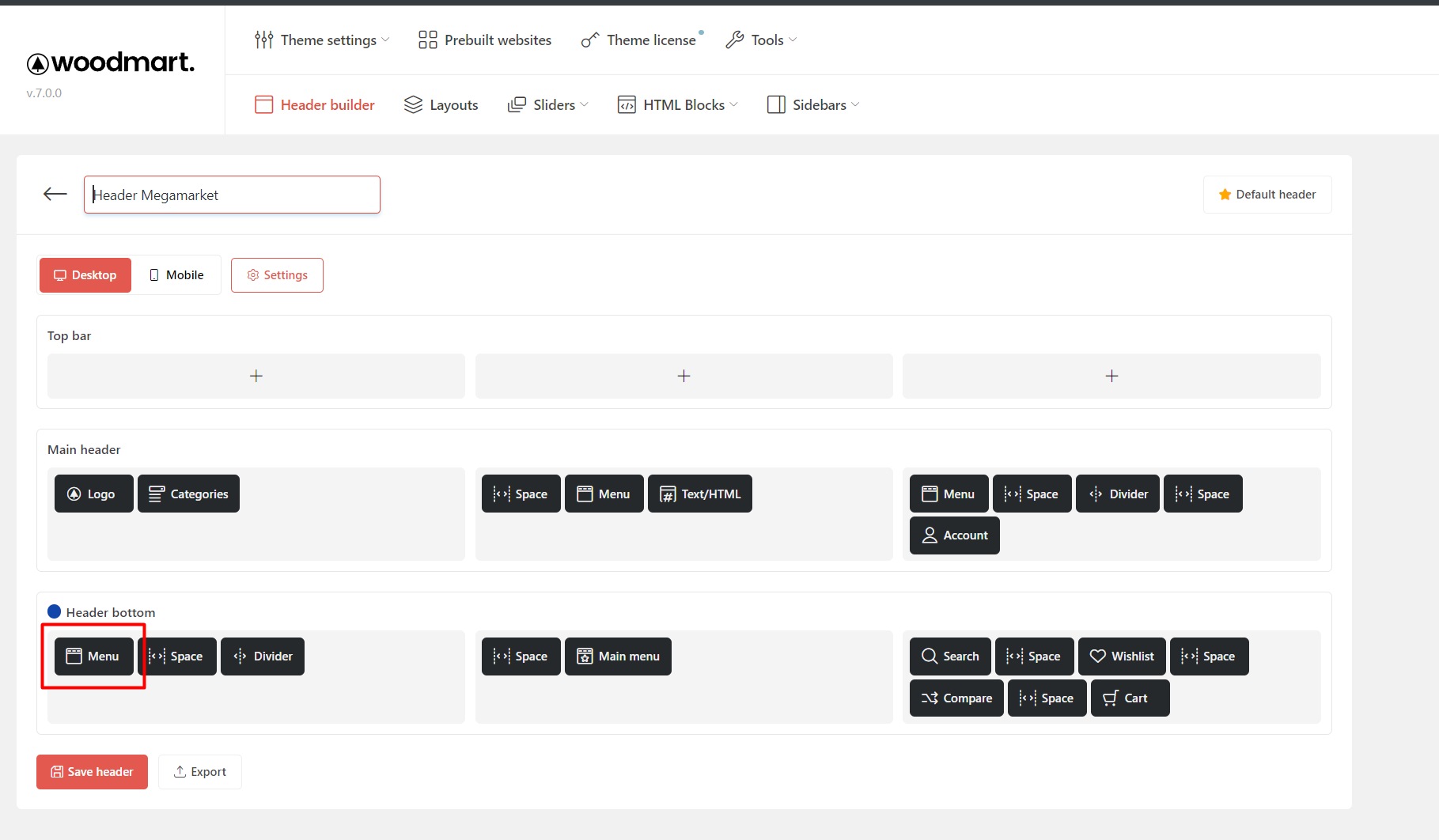Expand the Sidebars dropdown
The height and width of the screenshot is (840, 1439).
(813, 104)
